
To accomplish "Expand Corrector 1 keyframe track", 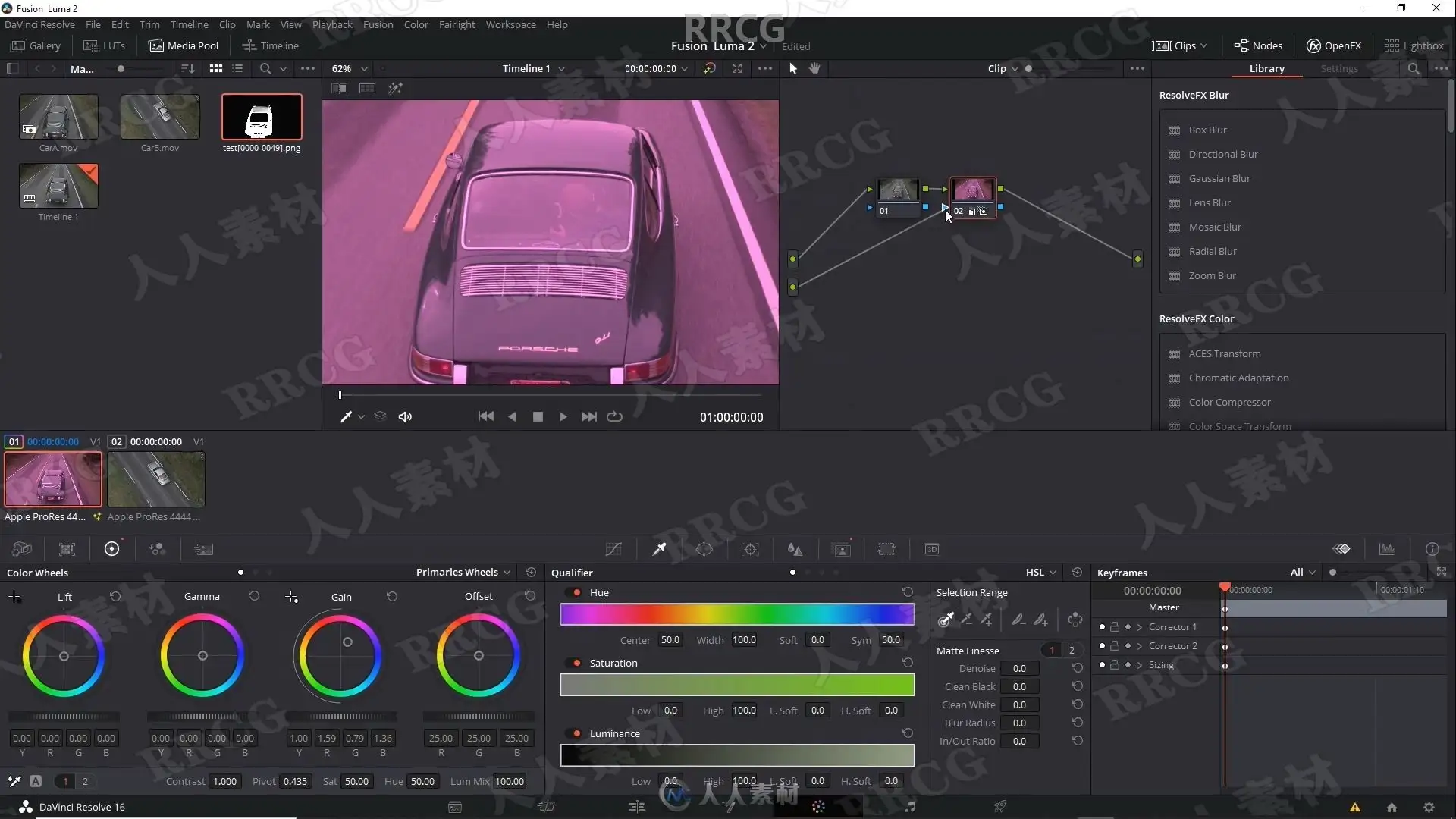I will (x=1139, y=627).
